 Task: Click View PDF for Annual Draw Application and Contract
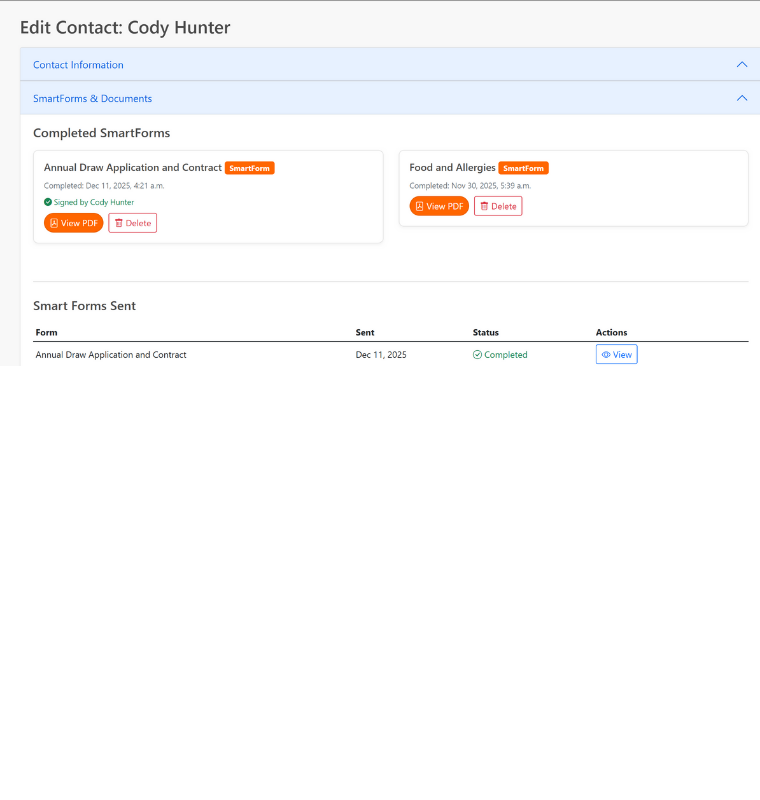click(73, 222)
